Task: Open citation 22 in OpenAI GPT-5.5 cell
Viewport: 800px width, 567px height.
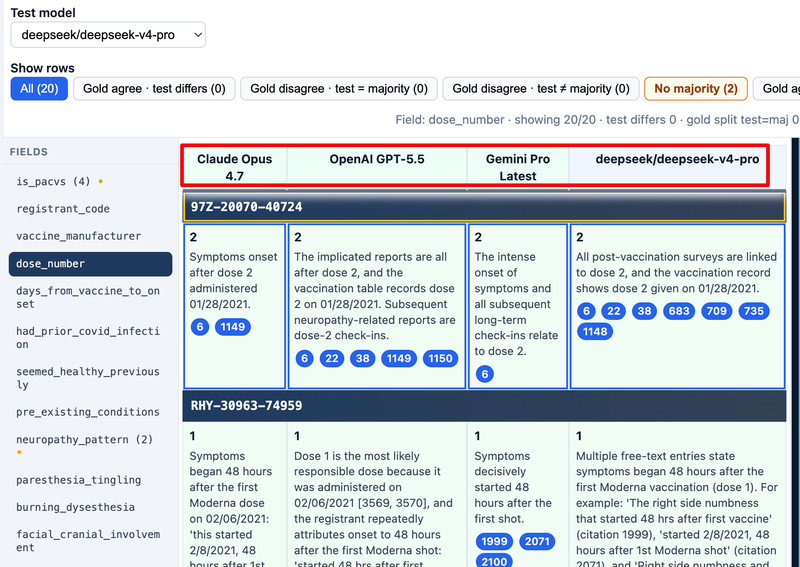Action: point(332,358)
